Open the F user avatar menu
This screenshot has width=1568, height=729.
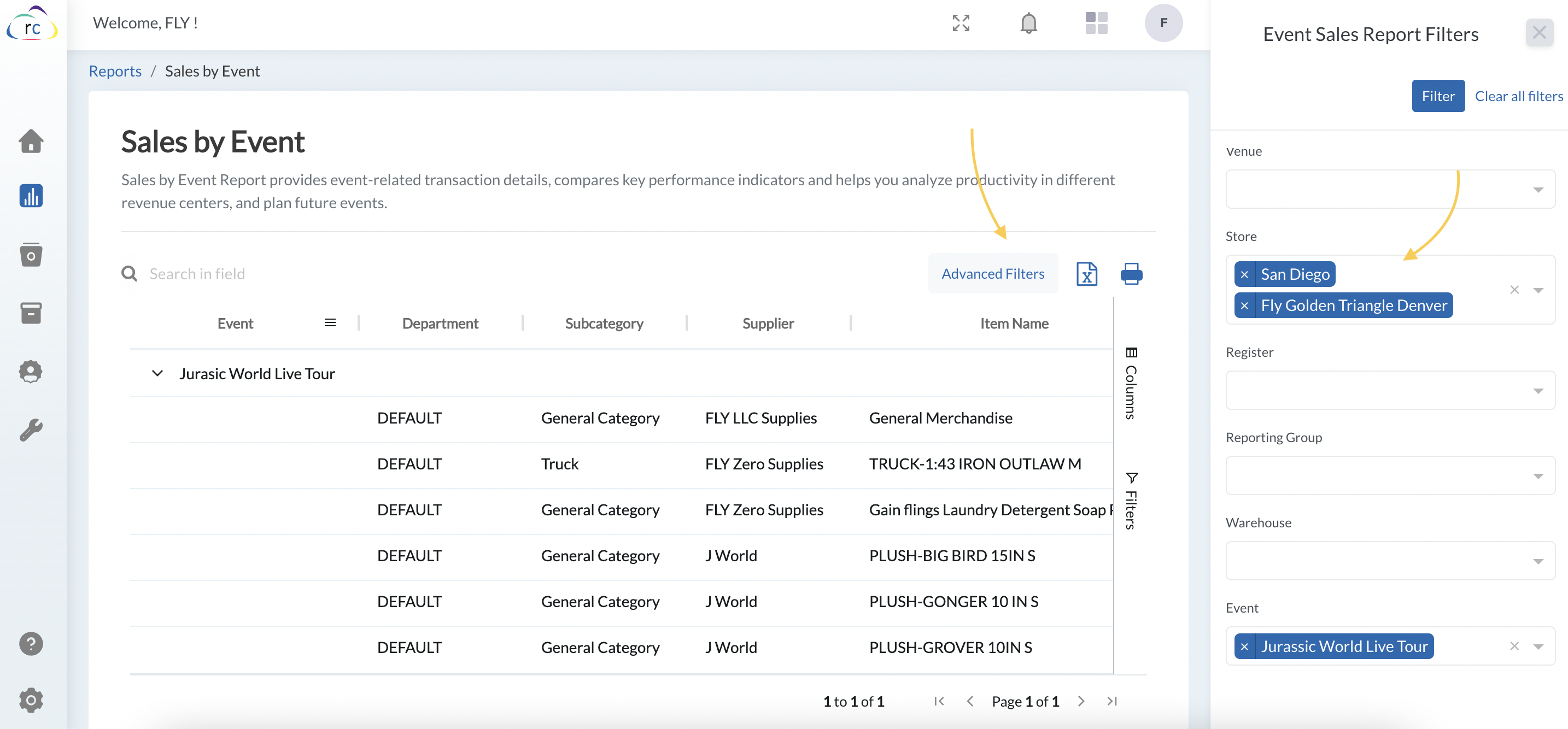(x=1163, y=23)
